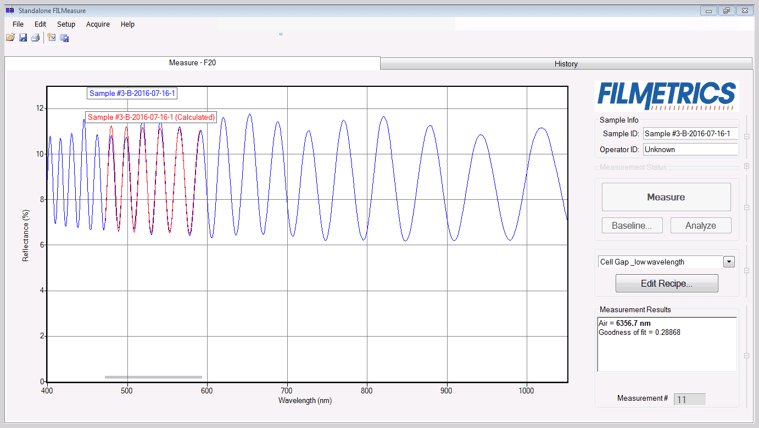Open the Setup menu
The image size is (759, 428).
(66, 24)
